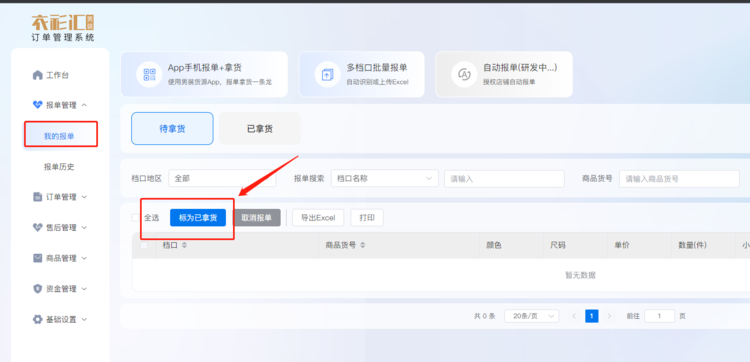
Task: Tick the table header select-all checkbox
Action: tap(144, 245)
